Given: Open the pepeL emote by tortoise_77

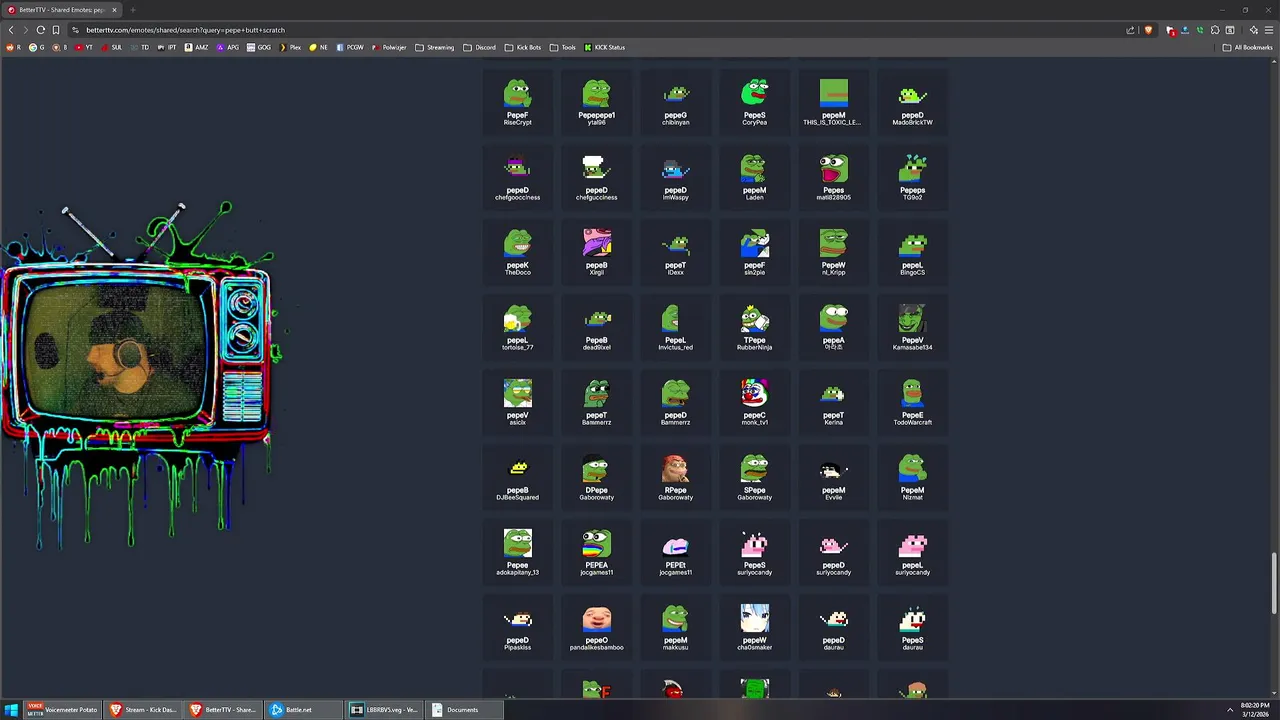Looking at the screenshot, I should pos(517,327).
